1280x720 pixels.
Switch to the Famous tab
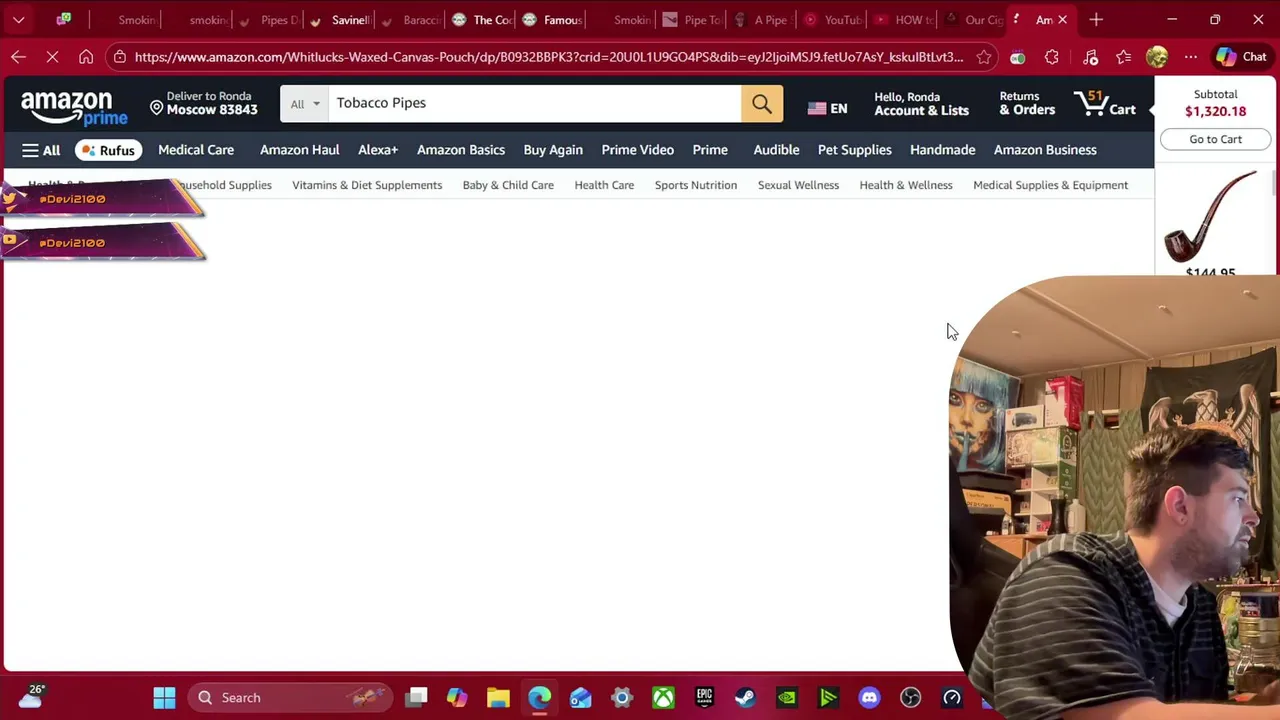[x=552, y=20]
